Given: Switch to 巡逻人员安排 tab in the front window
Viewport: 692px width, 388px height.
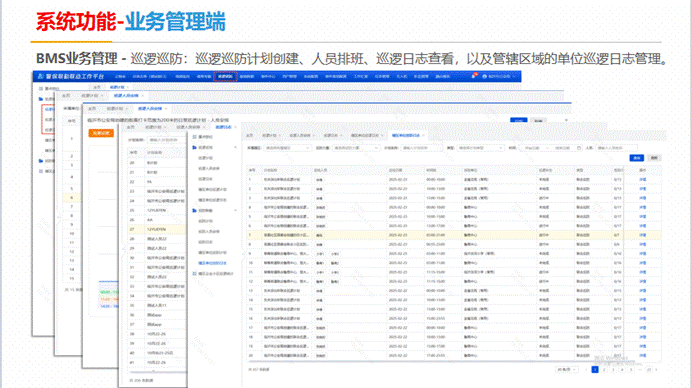Looking at the screenshot, I should point(301,136).
